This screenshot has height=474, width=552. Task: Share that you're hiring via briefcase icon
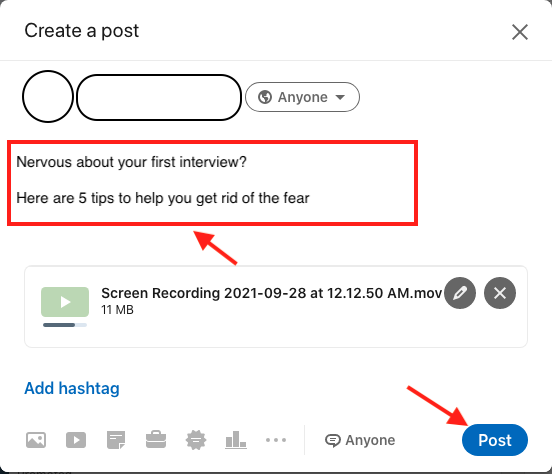click(x=156, y=439)
